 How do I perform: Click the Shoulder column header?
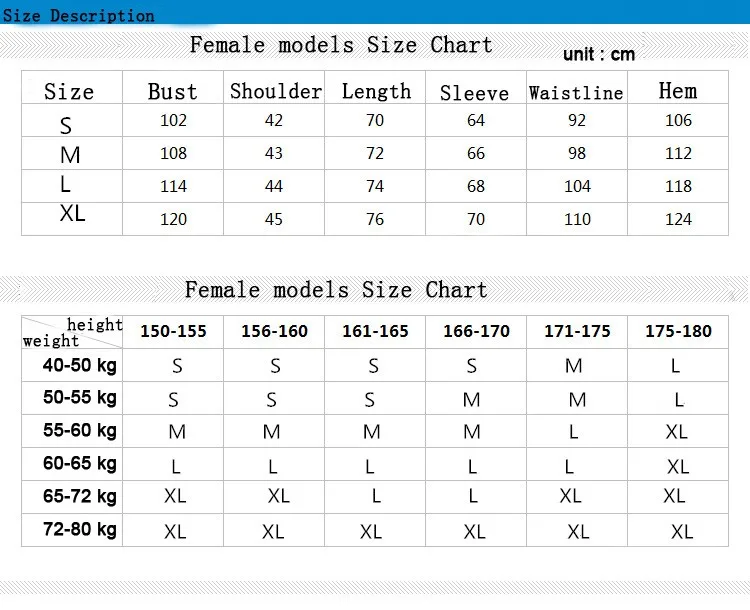(276, 91)
